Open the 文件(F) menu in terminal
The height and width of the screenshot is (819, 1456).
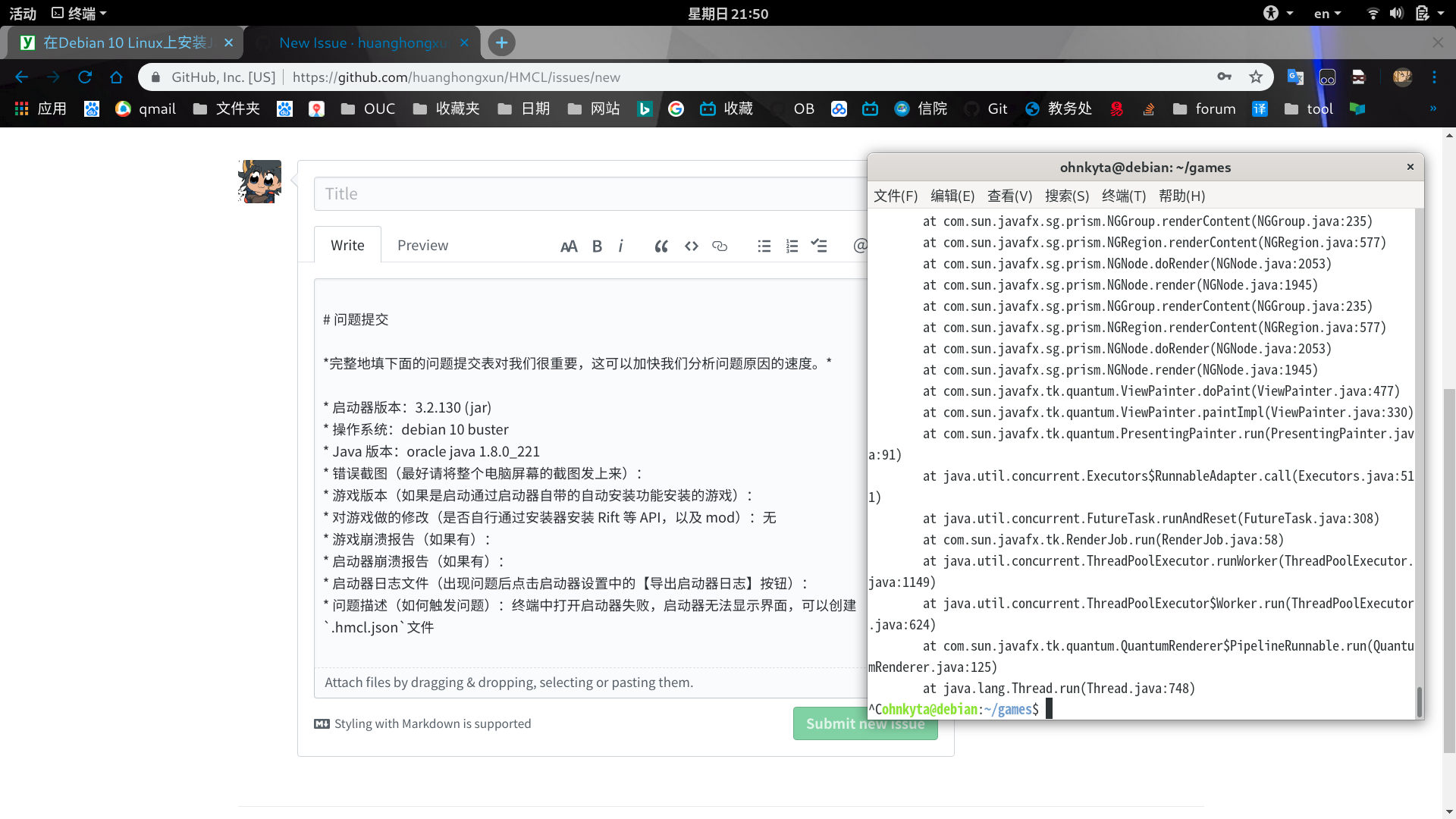(895, 196)
